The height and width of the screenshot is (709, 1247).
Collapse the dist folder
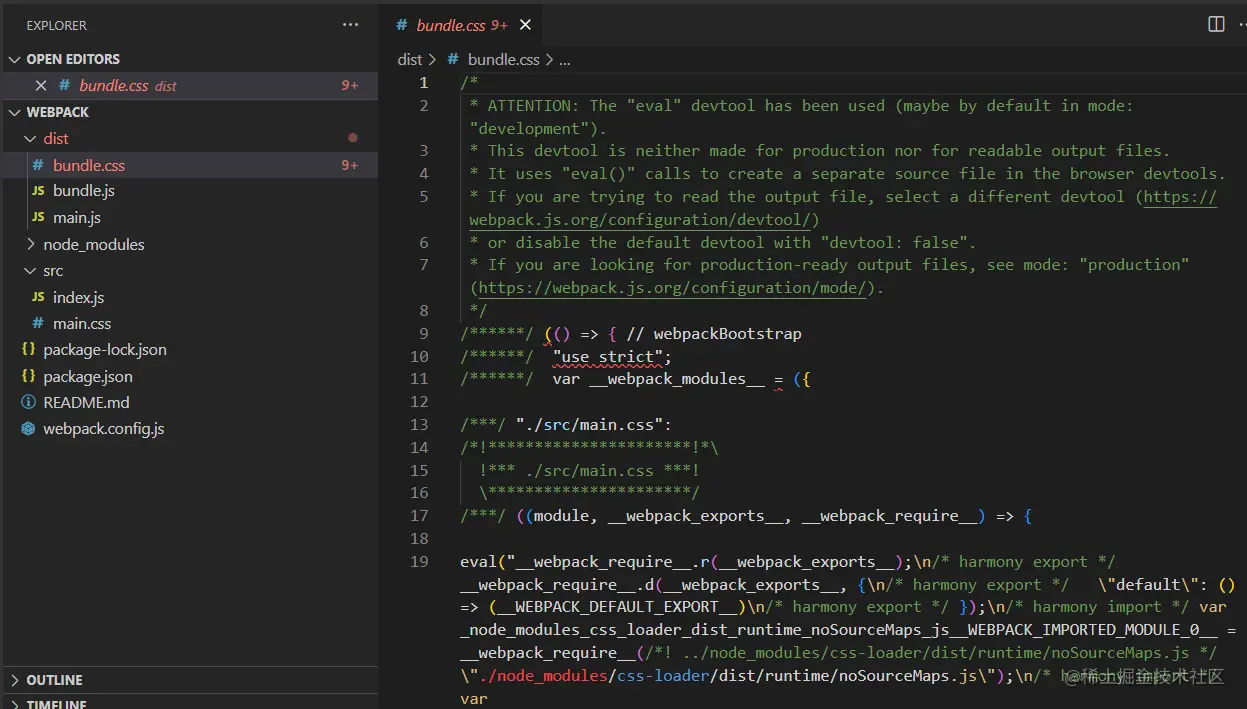(x=30, y=139)
